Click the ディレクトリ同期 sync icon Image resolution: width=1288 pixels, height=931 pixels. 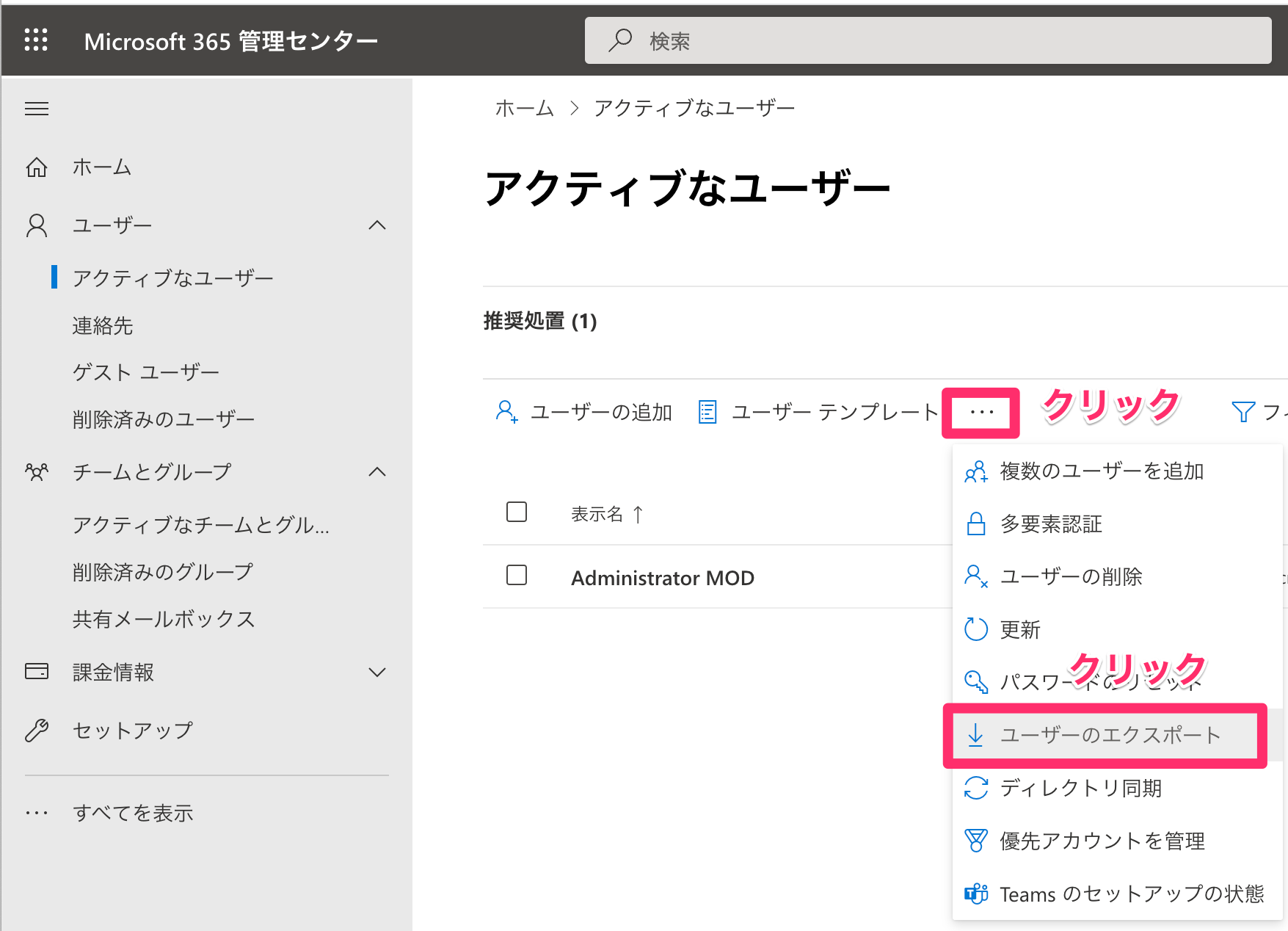[x=976, y=788]
